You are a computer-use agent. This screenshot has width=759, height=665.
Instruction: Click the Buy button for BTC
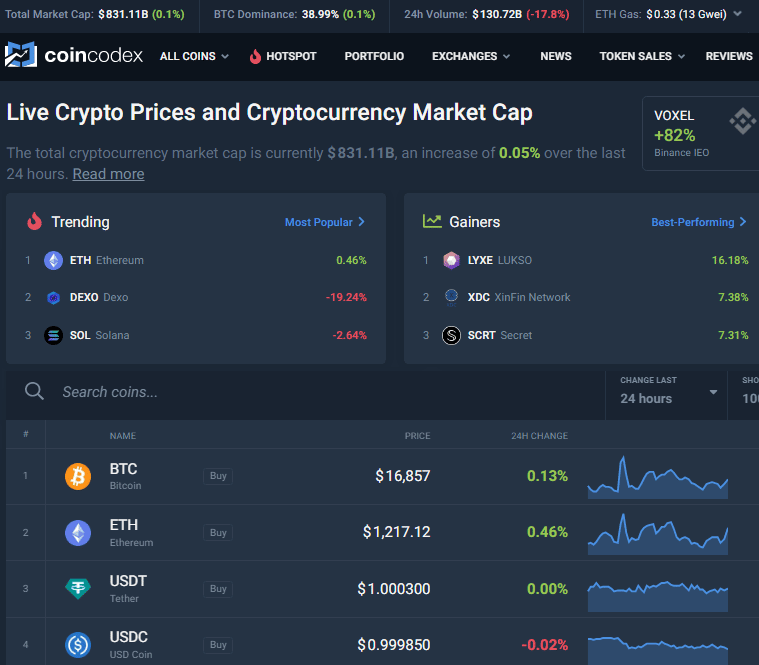[x=218, y=476]
